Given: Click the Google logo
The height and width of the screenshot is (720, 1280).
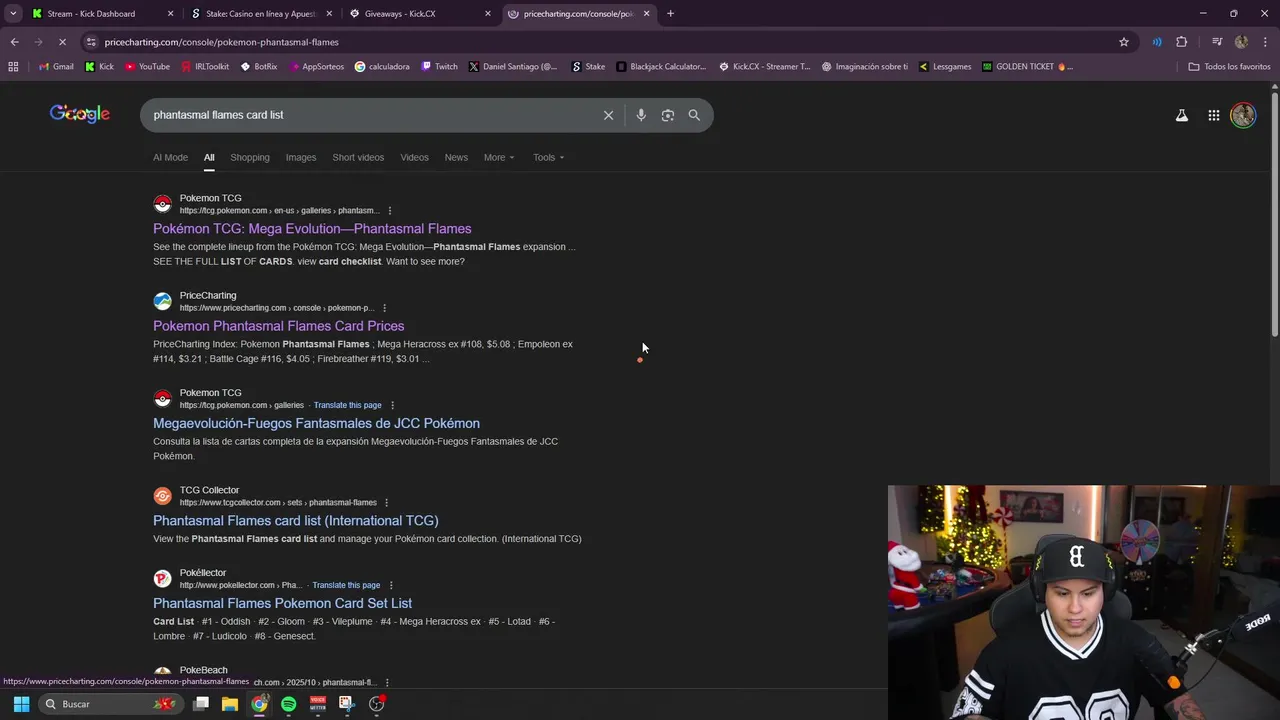Looking at the screenshot, I should click(x=80, y=114).
